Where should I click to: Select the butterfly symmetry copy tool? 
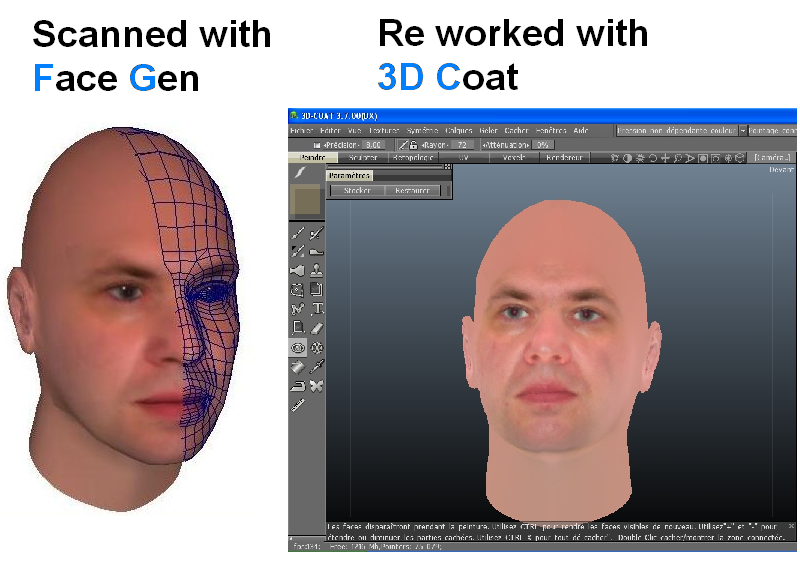pyautogui.click(x=317, y=385)
